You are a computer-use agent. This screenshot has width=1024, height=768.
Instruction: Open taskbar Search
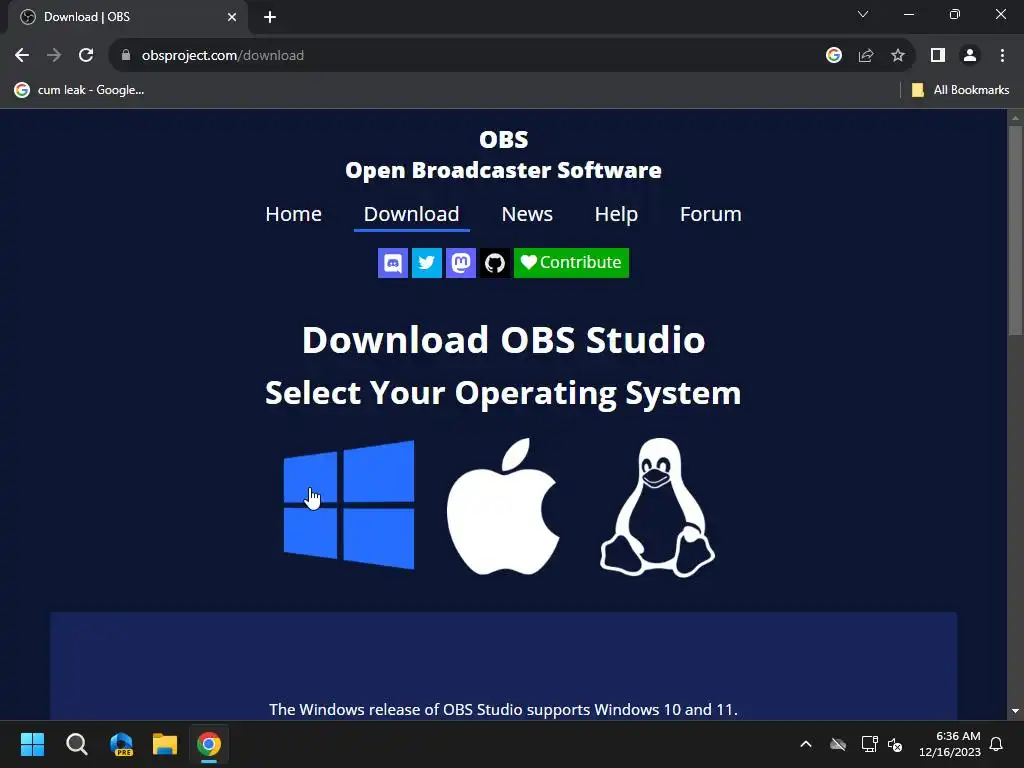pos(76,744)
